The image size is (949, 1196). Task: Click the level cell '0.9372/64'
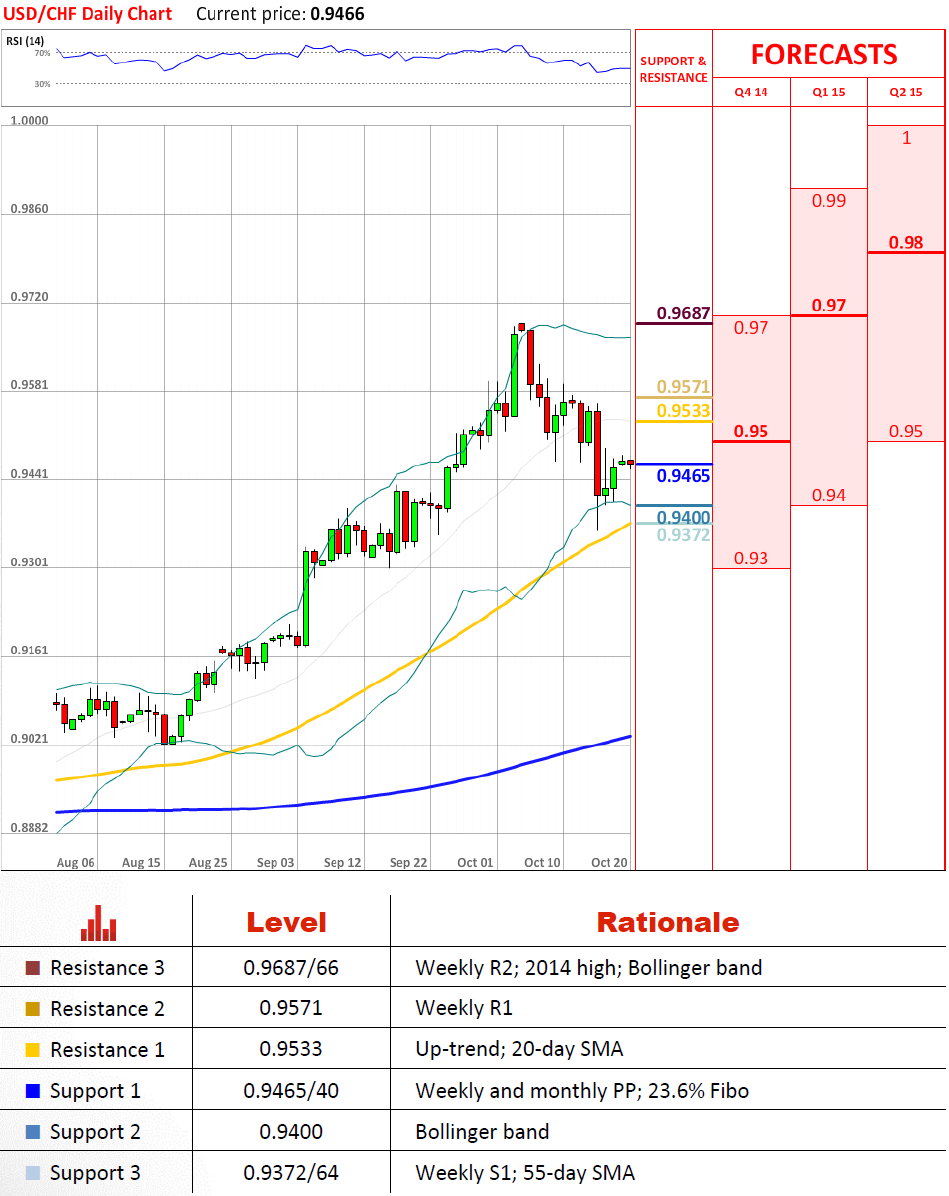(x=291, y=1173)
